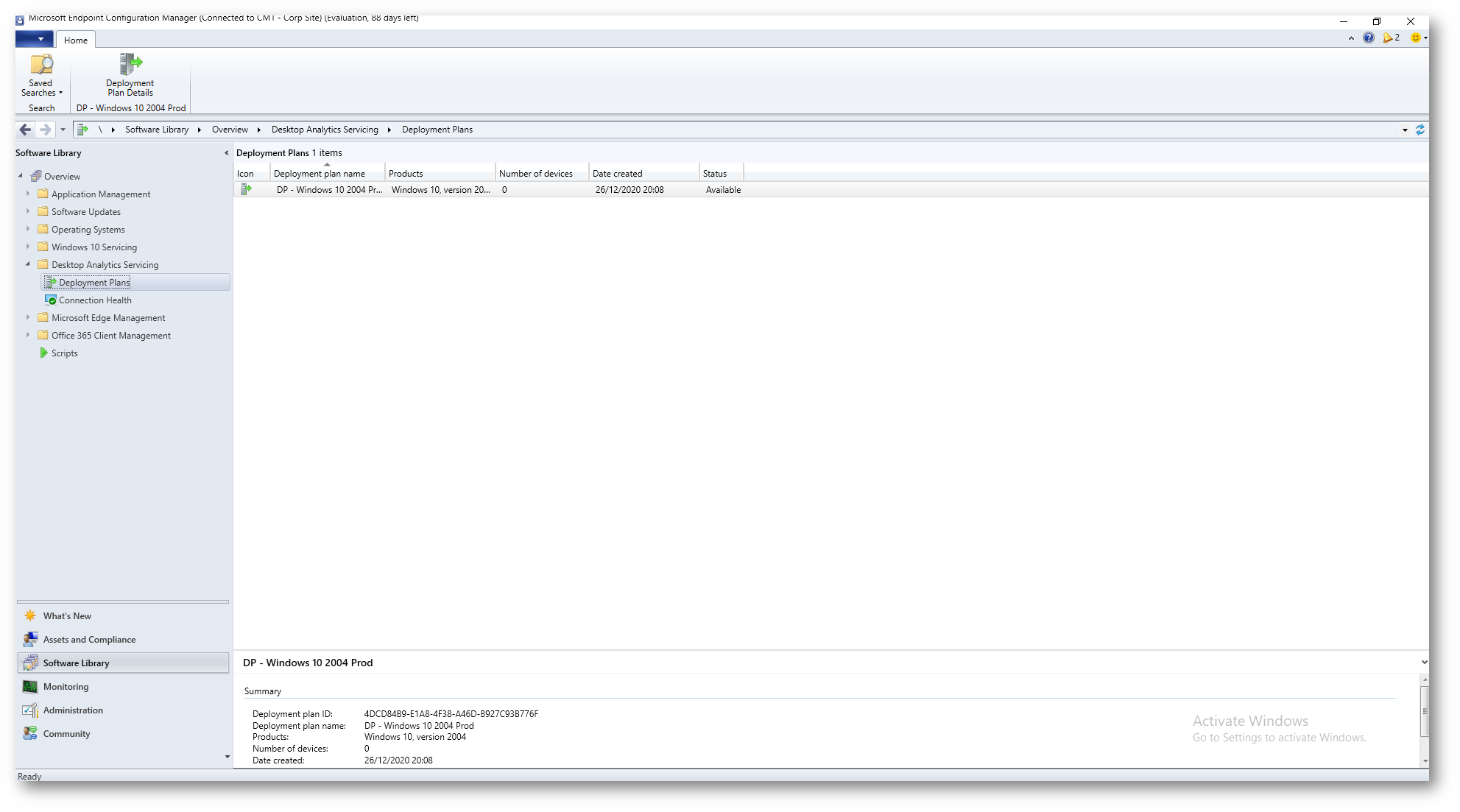Click Overview in breadcrumb
This screenshot has height=812, width=1460.
[230, 130]
